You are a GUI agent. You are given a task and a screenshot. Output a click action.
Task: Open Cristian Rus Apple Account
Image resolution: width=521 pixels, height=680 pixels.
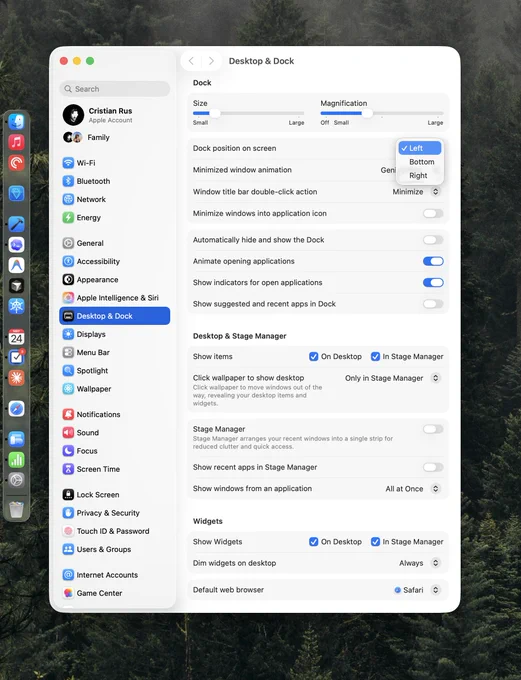tap(115, 115)
